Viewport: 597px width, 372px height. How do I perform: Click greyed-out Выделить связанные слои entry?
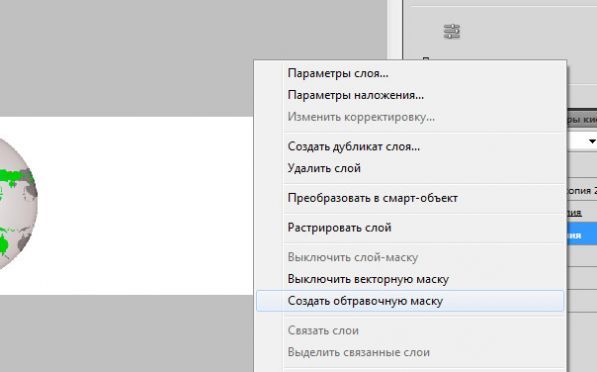point(410,352)
